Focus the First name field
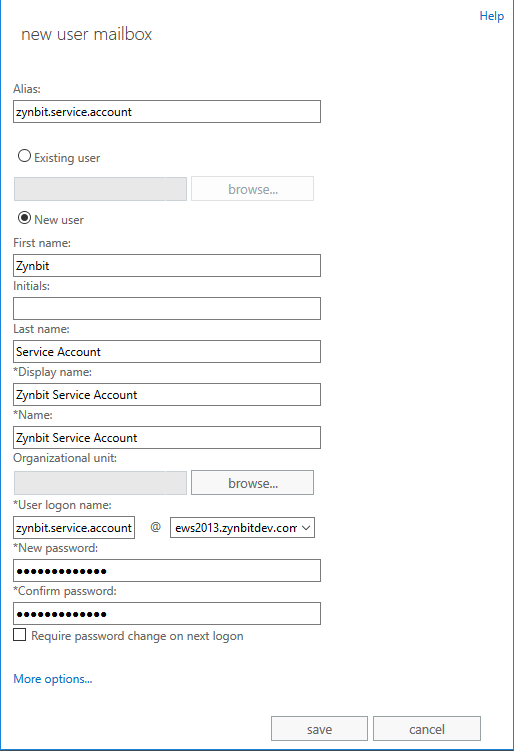Viewport: 514px width, 751px height. pos(167,265)
